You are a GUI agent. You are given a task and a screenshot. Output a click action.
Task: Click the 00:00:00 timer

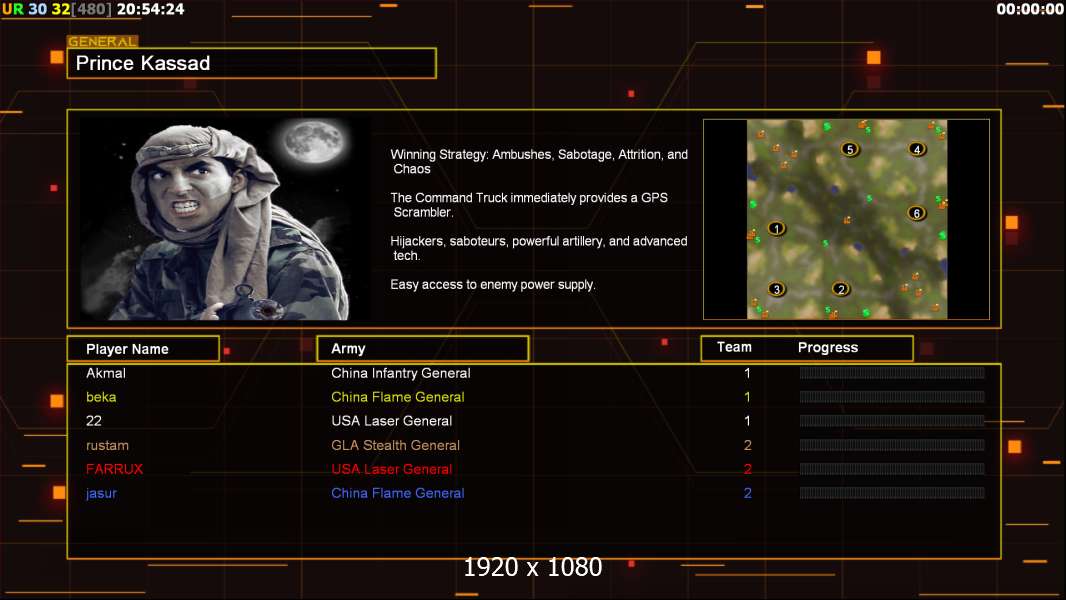[1029, 9]
